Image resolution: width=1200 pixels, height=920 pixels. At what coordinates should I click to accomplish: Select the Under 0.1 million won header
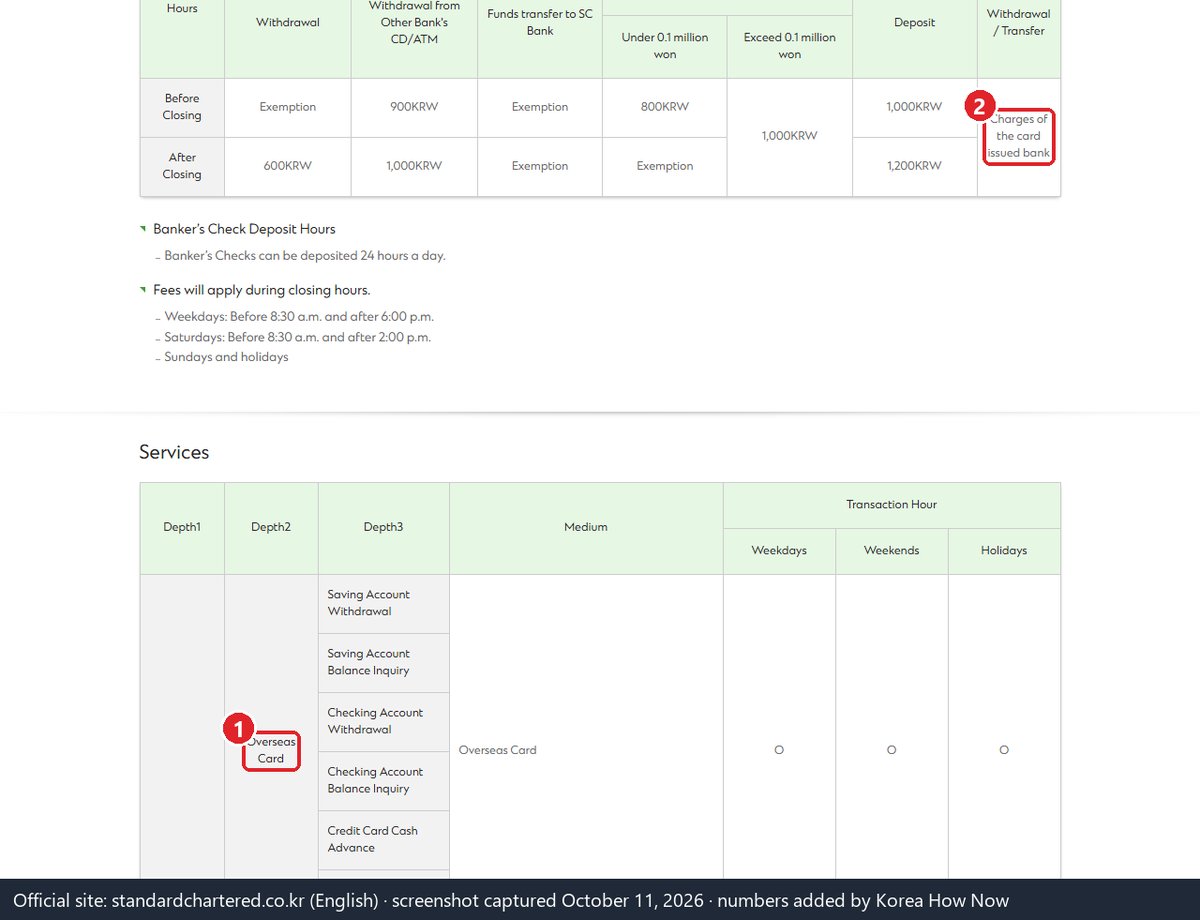(x=665, y=45)
